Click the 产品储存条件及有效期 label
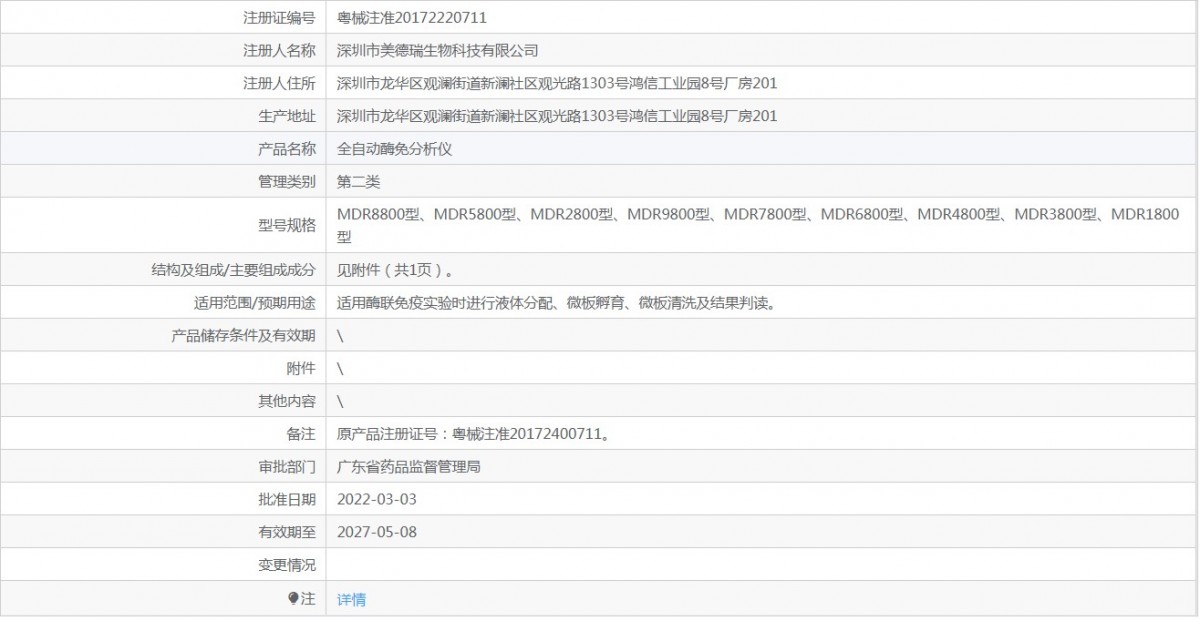The height and width of the screenshot is (621, 1200). pyautogui.click(x=244, y=335)
